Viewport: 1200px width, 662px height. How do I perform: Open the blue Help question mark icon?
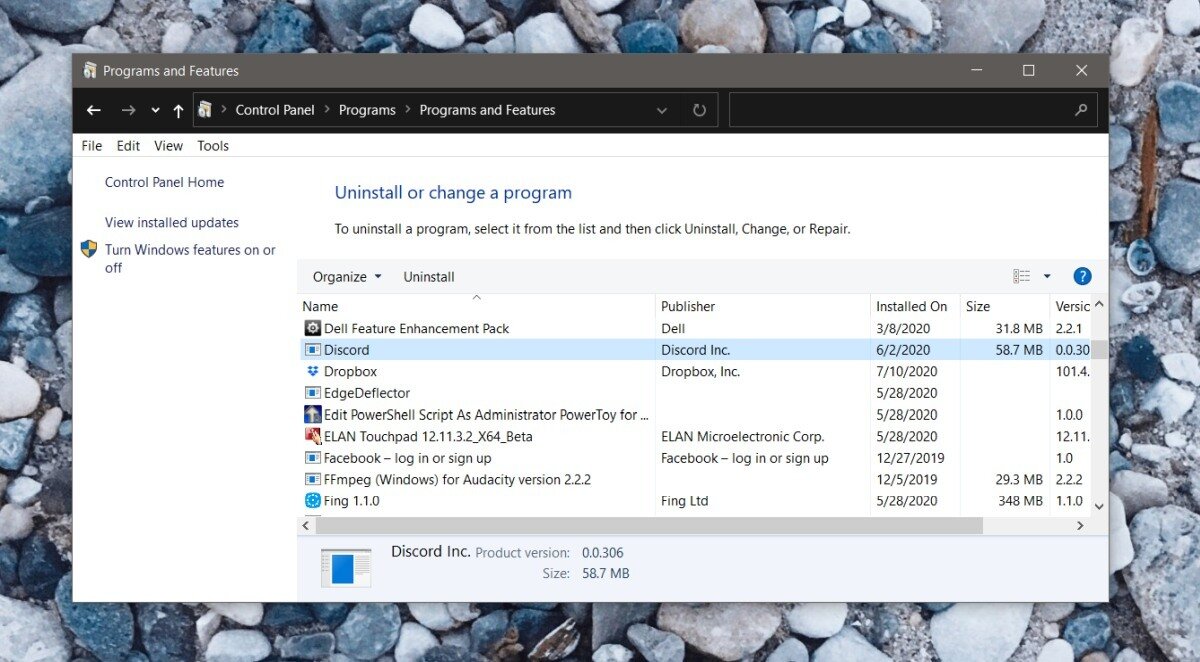coord(1082,277)
